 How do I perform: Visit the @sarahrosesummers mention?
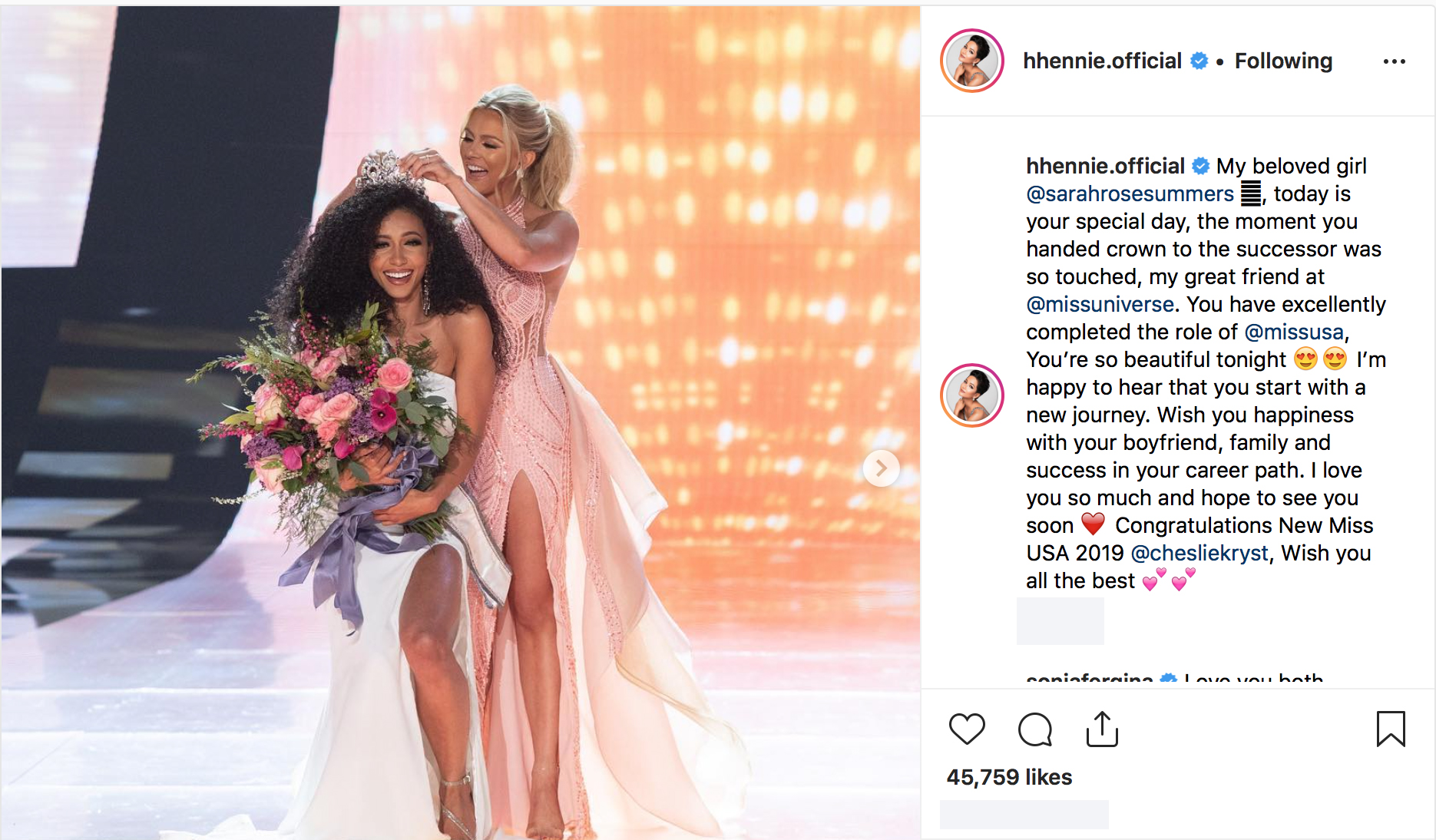click(x=1130, y=193)
